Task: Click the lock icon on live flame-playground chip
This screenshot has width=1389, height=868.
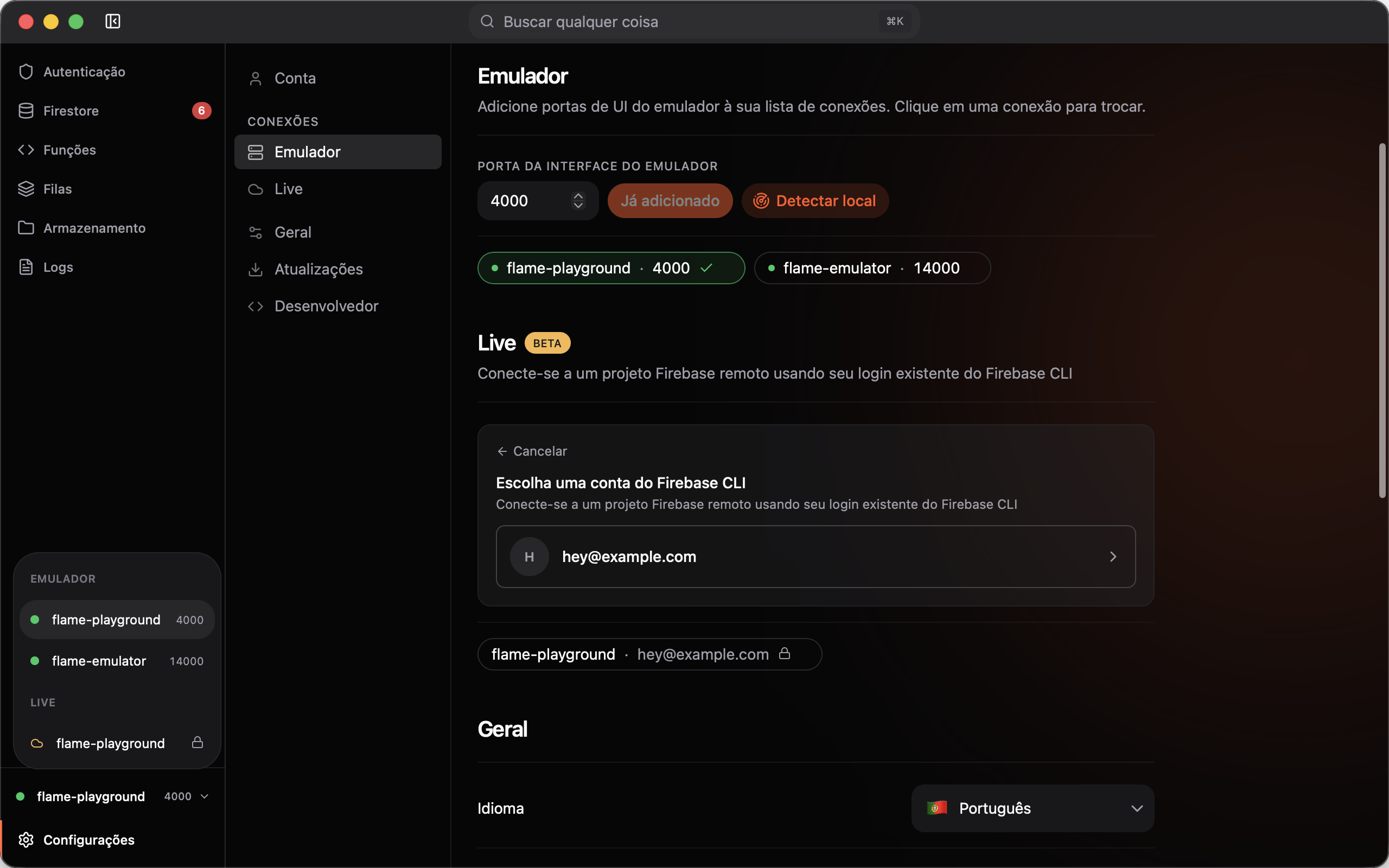Action: point(785,653)
